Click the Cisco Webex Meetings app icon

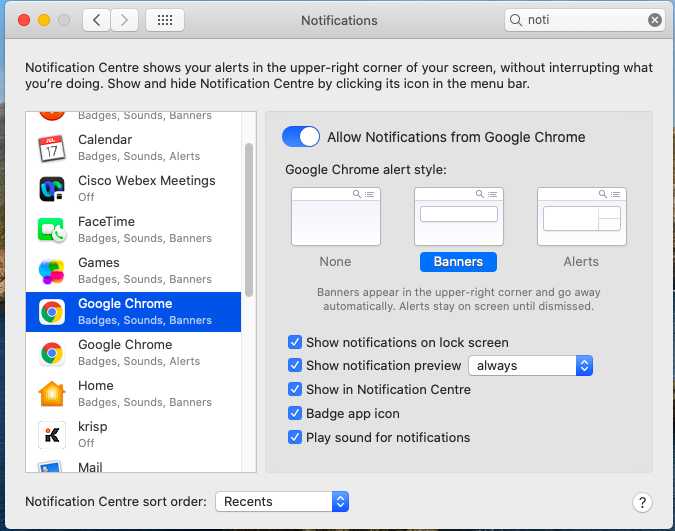pyautogui.click(x=52, y=189)
